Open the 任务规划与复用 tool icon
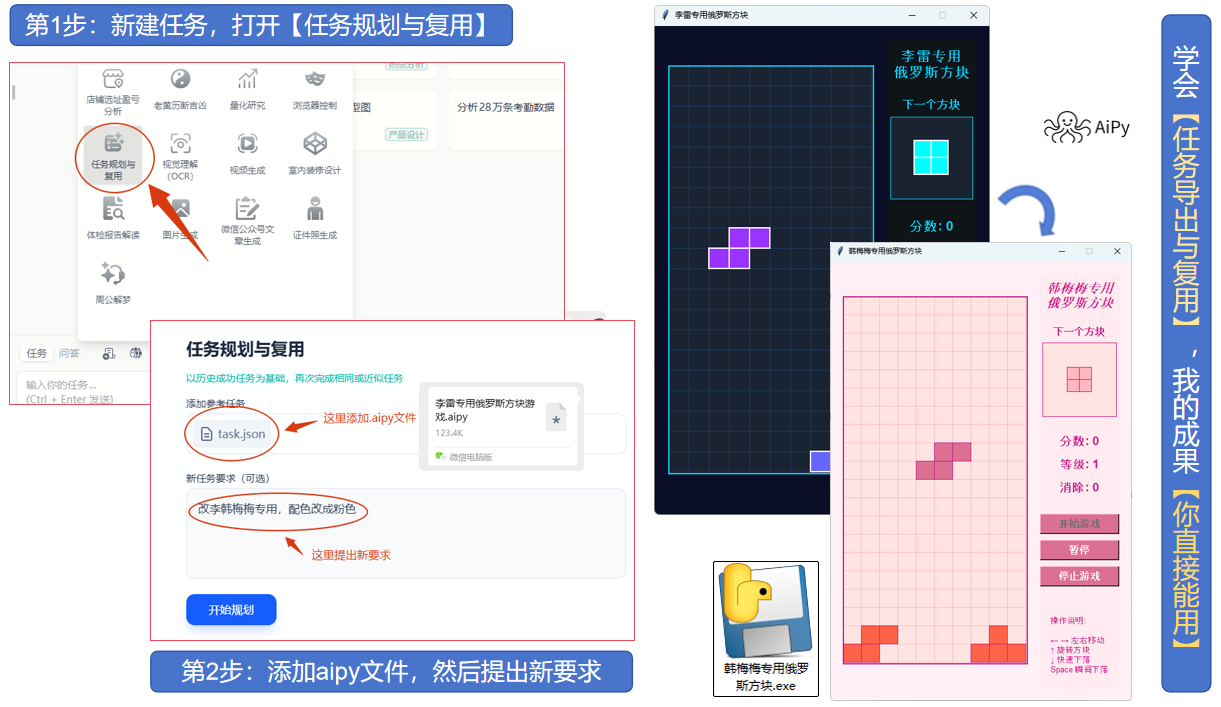 [113, 145]
